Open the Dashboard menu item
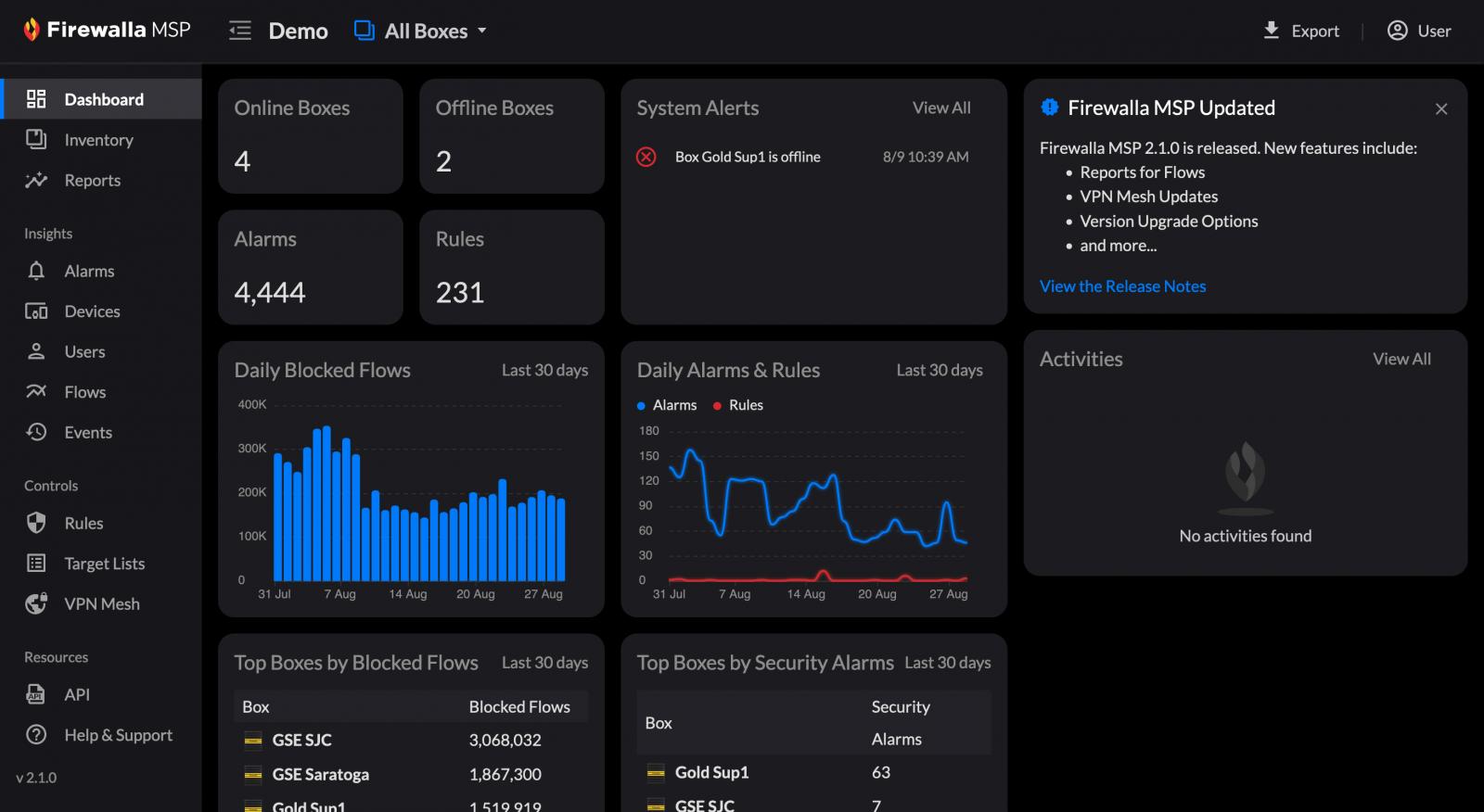Image resolution: width=1484 pixels, height=812 pixels. (100, 99)
